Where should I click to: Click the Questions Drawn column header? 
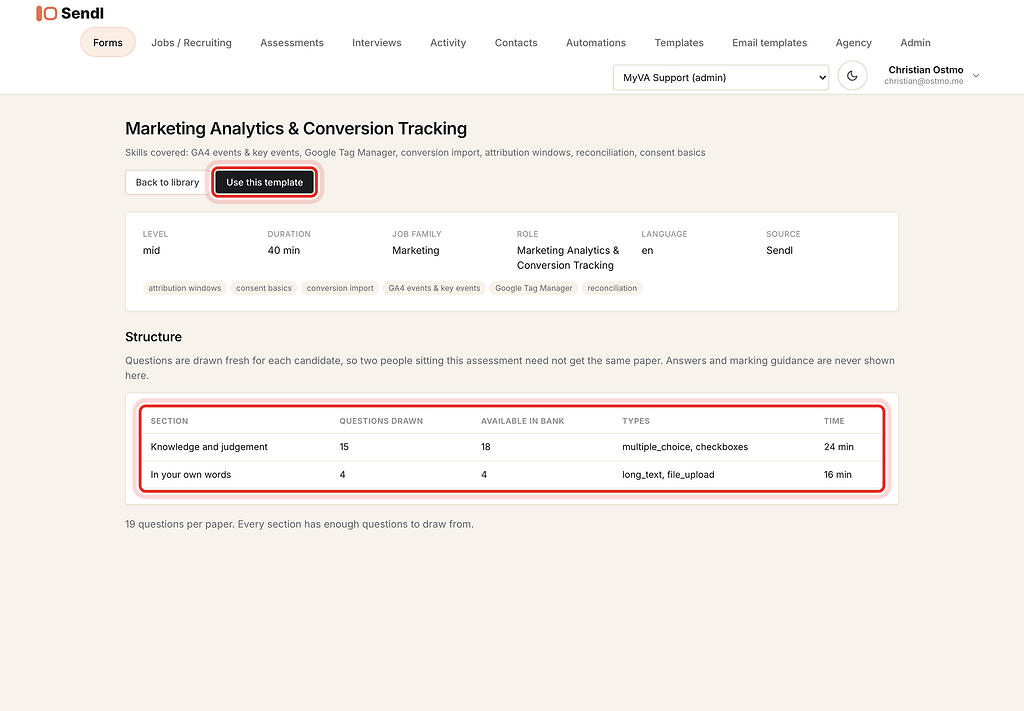381,421
